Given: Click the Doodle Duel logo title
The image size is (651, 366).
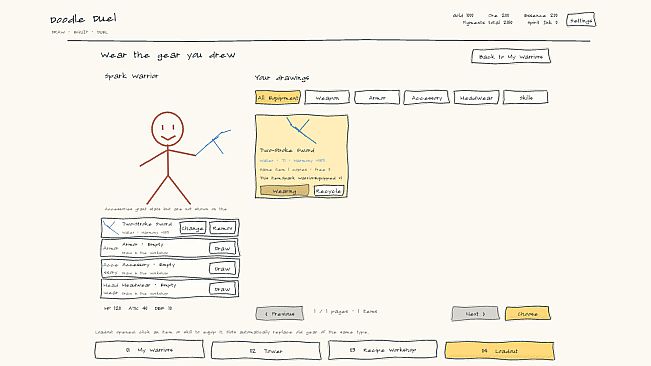Looking at the screenshot, I should 83,19.
